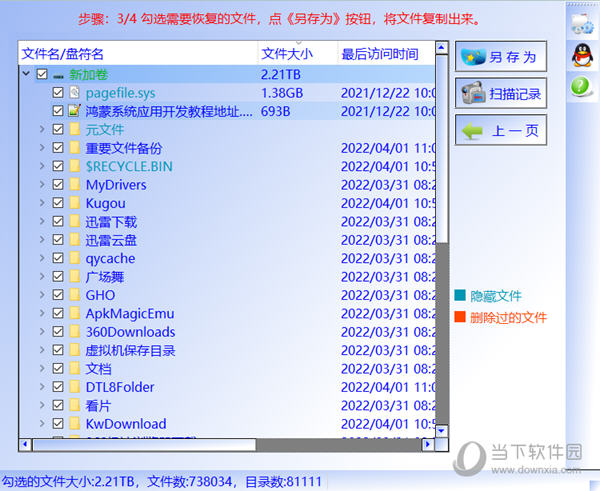Select the KwDownload folder name
The height and width of the screenshot is (491, 600).
point(126,424)
